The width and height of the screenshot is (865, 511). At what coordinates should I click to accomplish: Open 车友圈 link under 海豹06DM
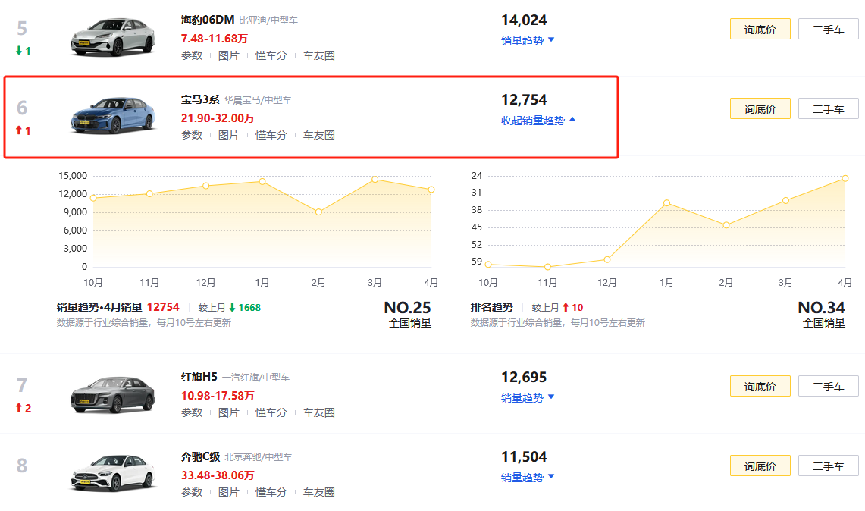(x=319, y=55)
